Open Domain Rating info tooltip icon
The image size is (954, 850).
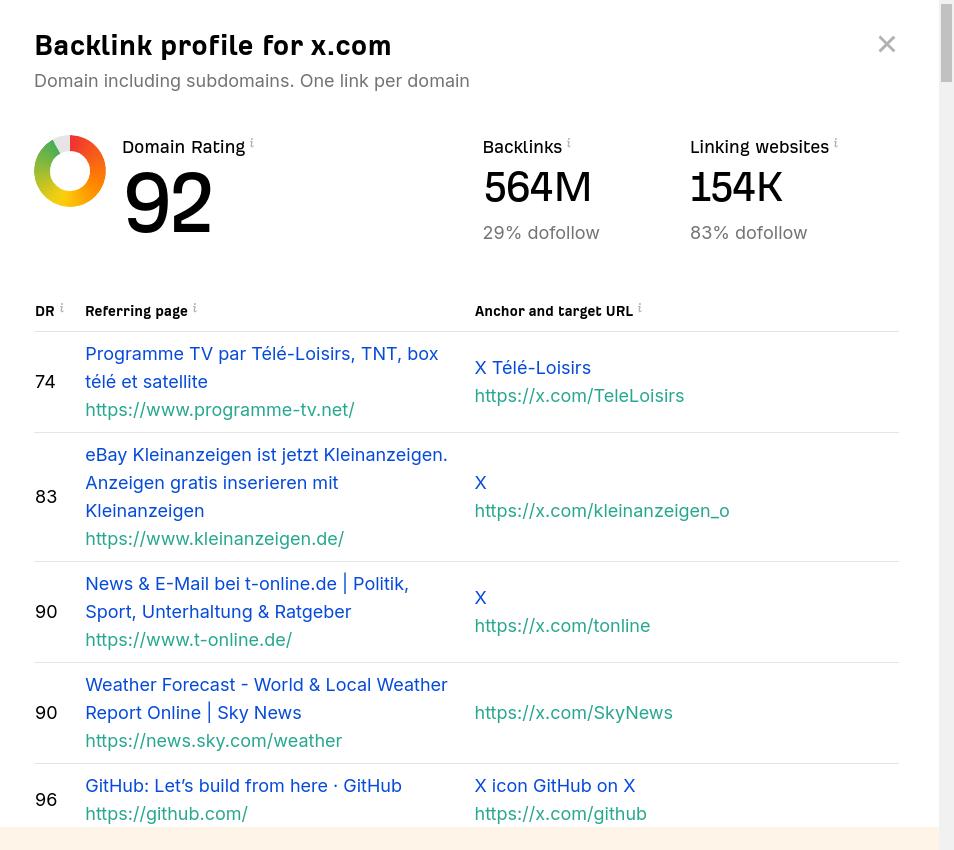pos(252,143)
